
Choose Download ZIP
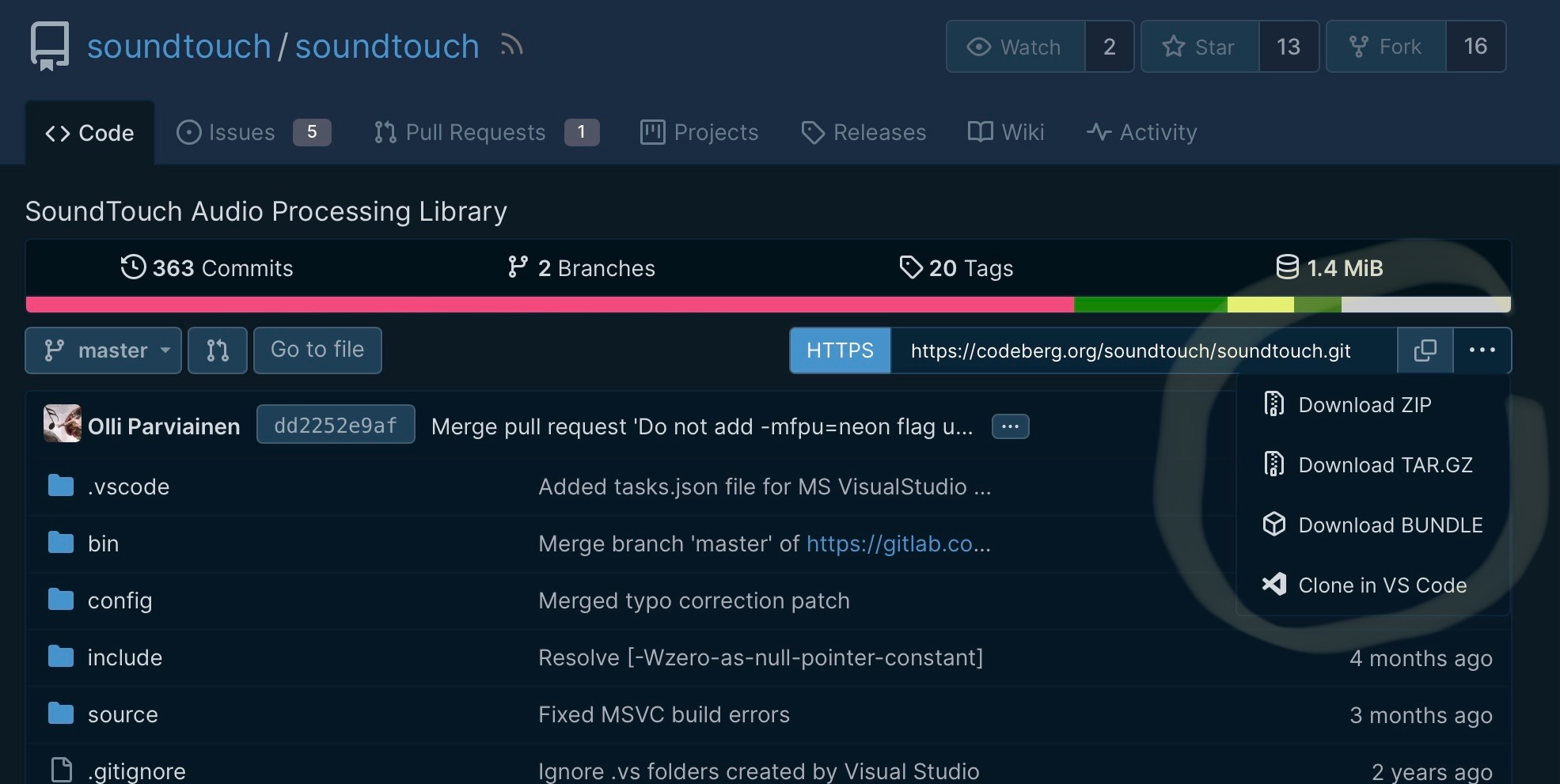pyautogui.click(x=1373, y=405)
